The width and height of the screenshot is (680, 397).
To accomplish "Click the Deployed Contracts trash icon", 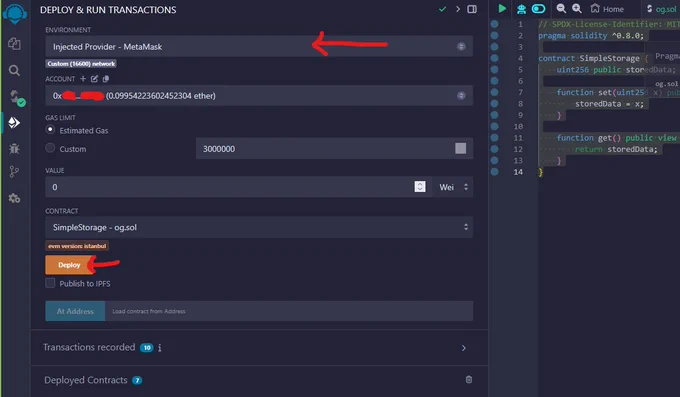I will [469, 380].
